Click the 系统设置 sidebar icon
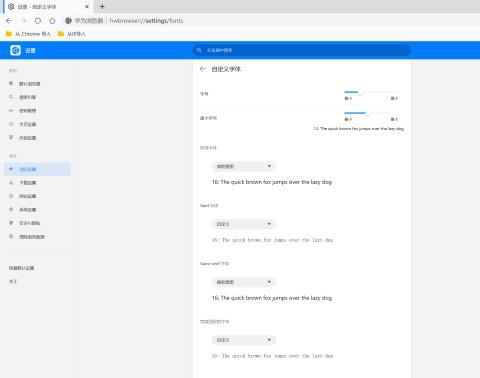 (11, 209)
